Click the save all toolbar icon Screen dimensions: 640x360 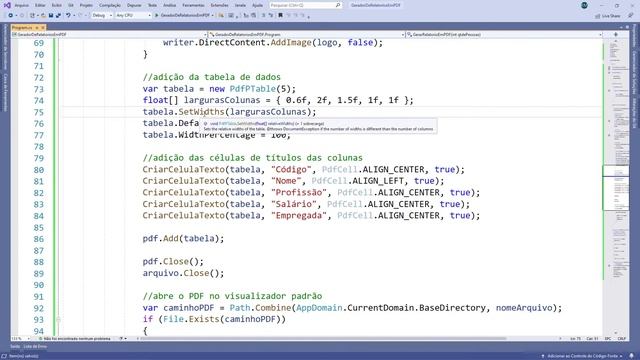(x=58, y=16)
